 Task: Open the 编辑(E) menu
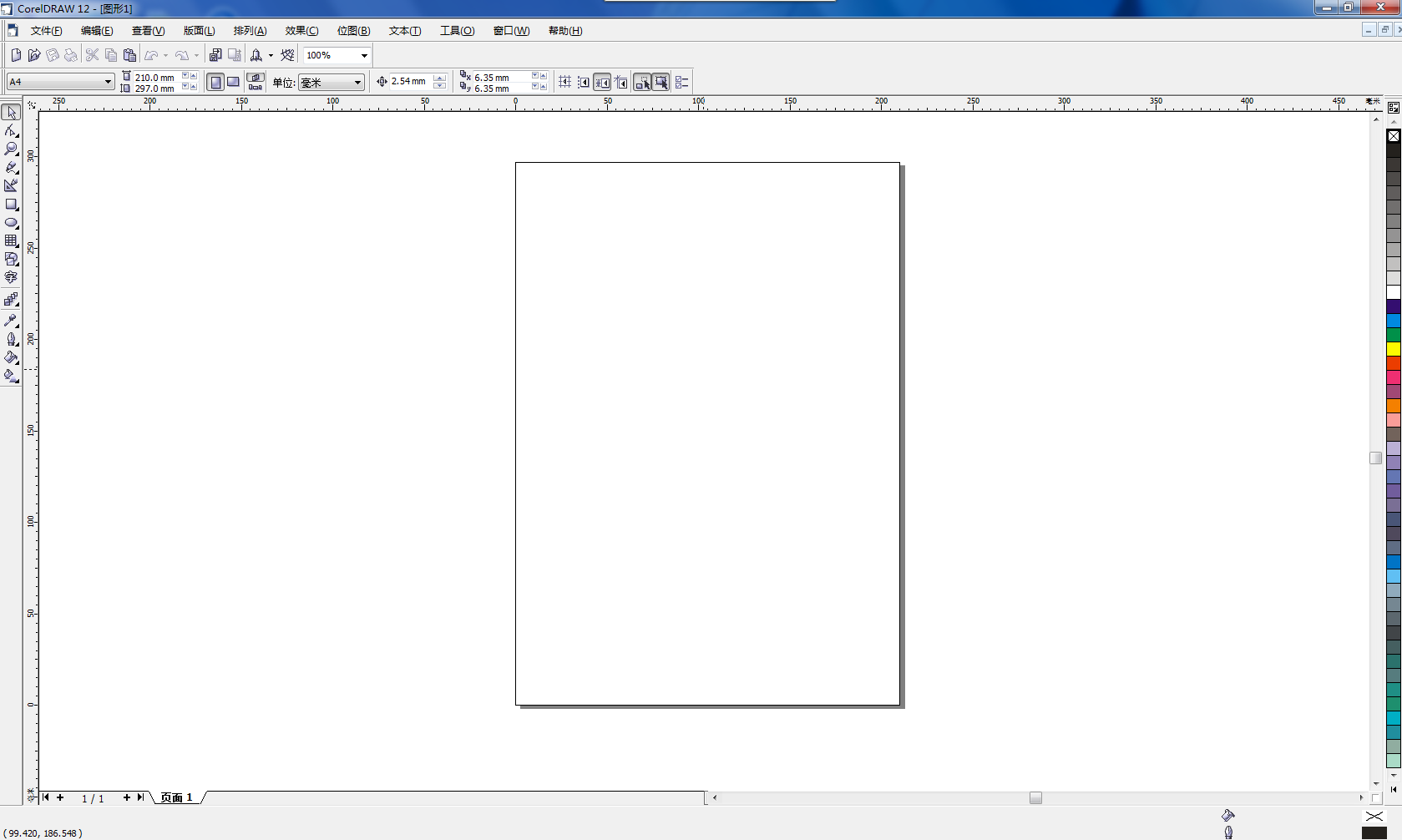(x=97, y=31)
